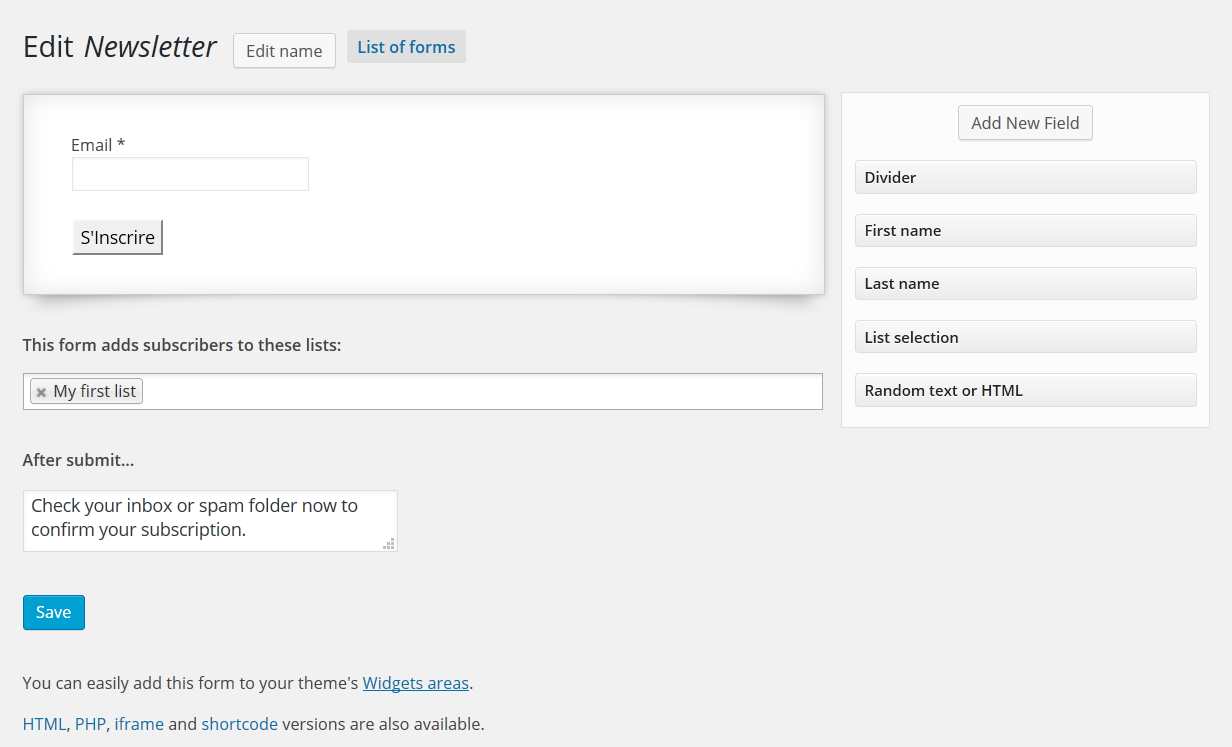
Task: Open the PHP version link
Action: click(x=90, y=724)
